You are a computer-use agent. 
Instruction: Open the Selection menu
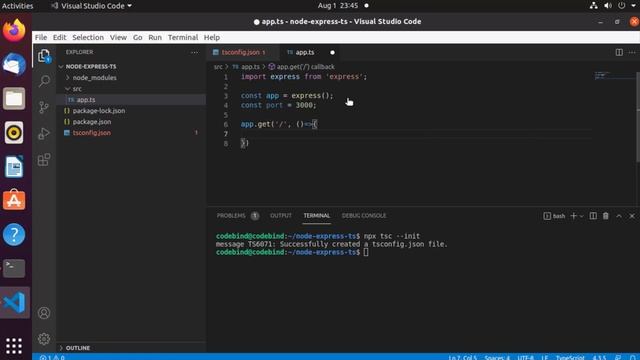click(88, 38)
